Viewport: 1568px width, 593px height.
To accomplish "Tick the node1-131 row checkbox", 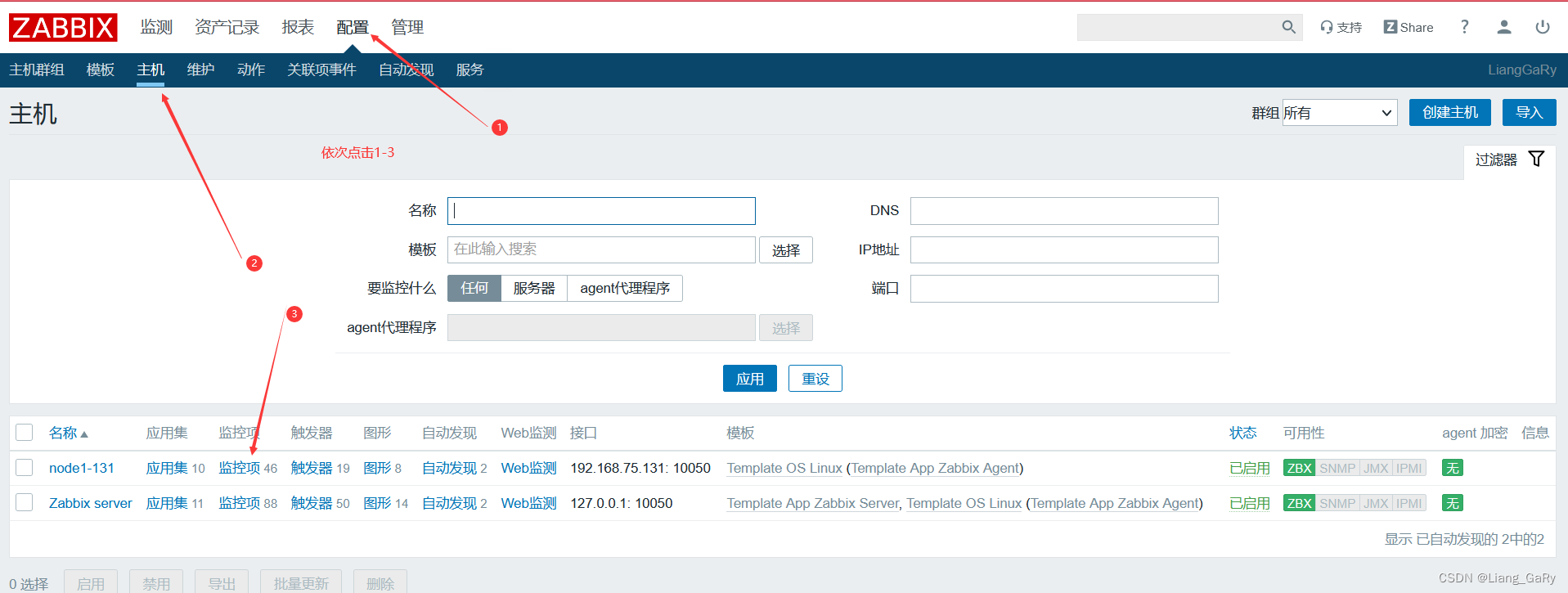I will pyautogui.click(x=25, y=468).
